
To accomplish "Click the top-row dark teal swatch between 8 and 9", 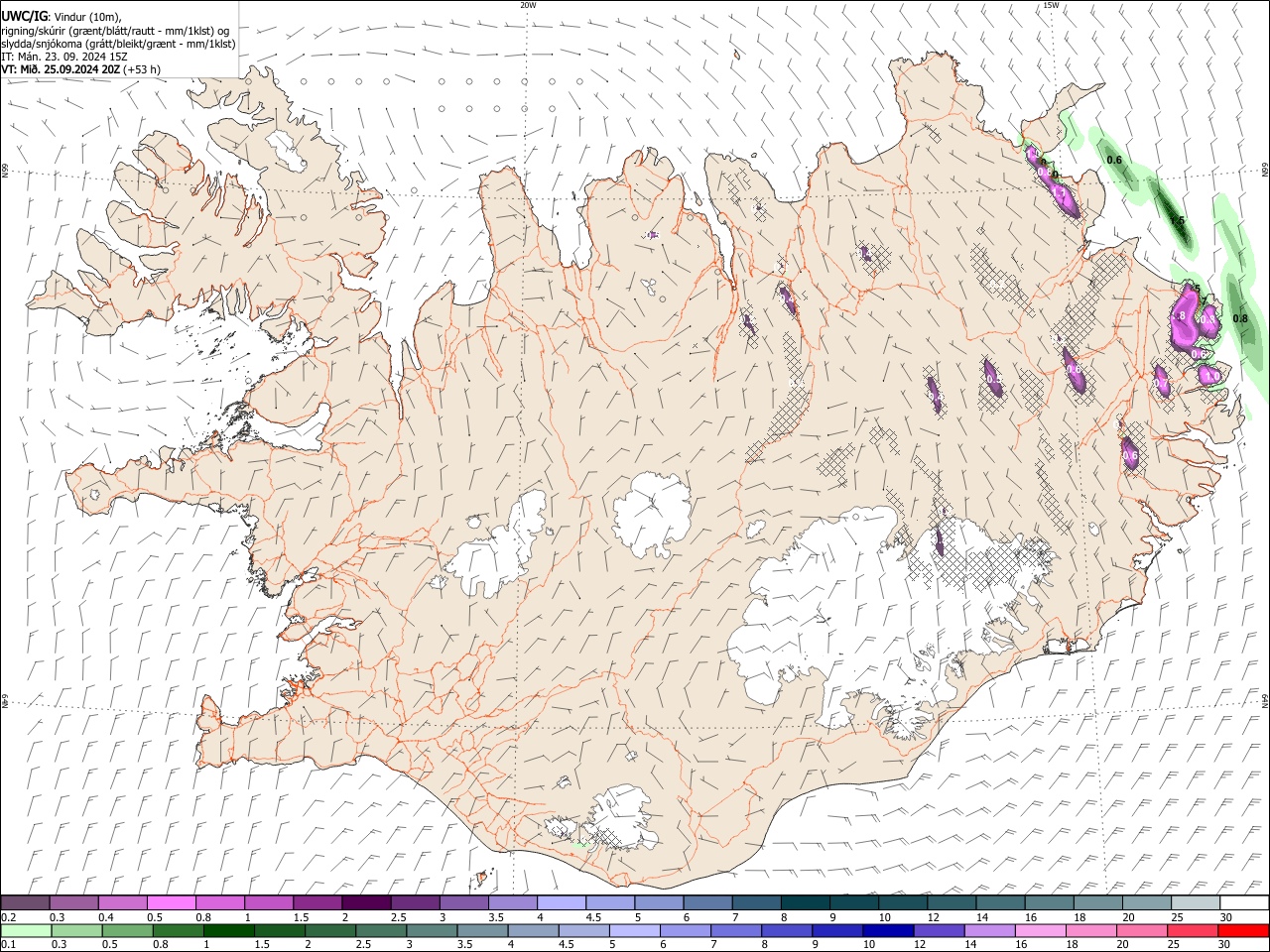I will point(805,903).
